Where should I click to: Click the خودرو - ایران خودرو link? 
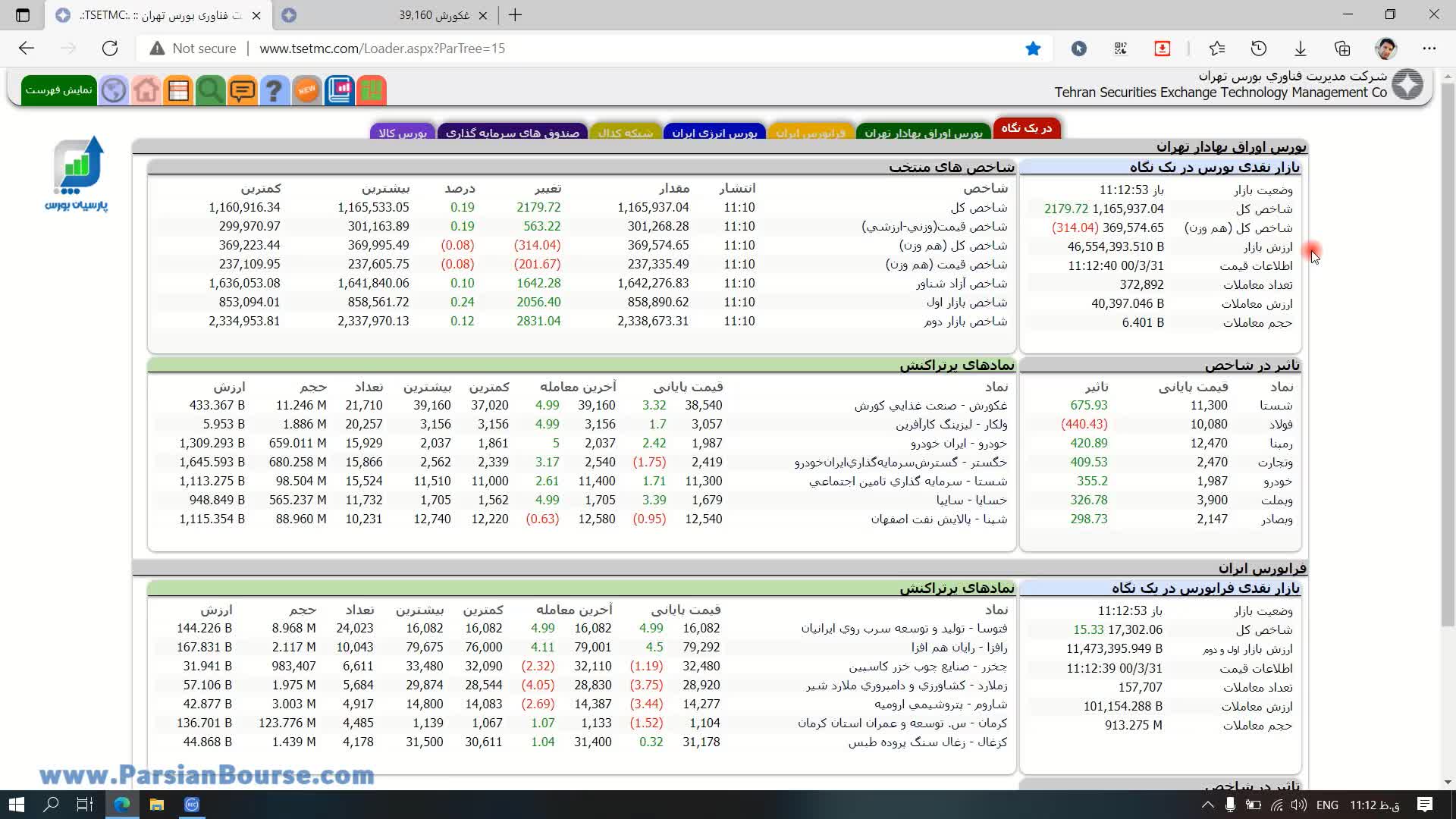(x=959, y=444)
